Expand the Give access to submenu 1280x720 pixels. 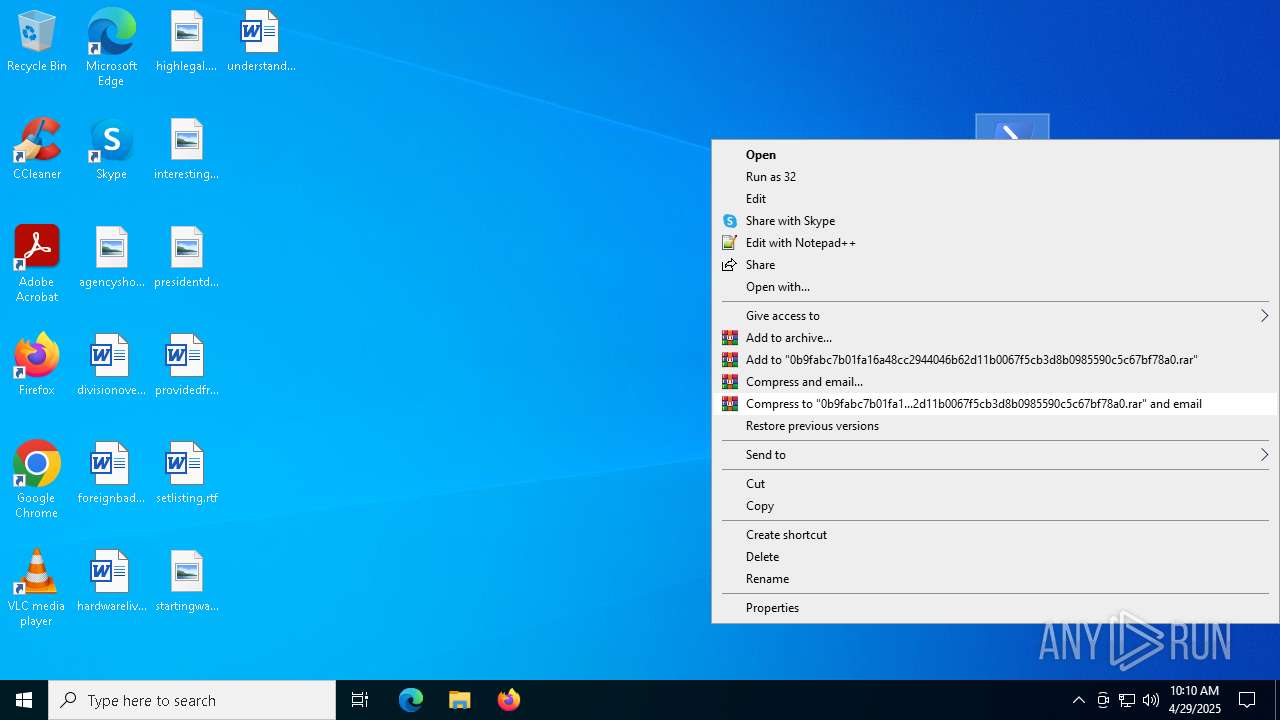click(x=995, y=316)
